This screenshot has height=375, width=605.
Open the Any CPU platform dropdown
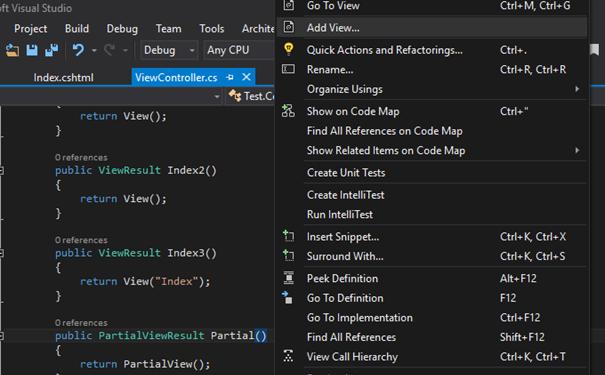239,50
